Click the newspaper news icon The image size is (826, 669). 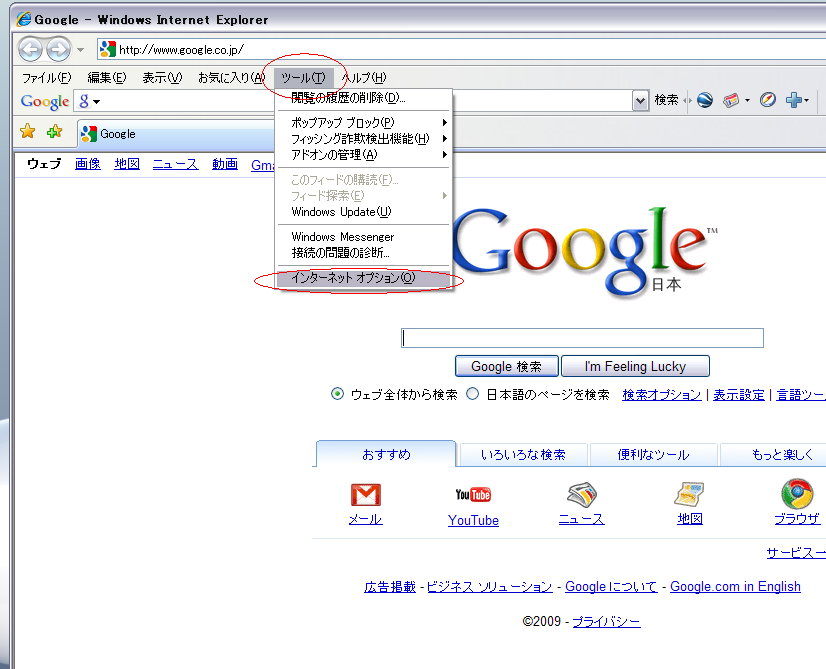point(582,495)
